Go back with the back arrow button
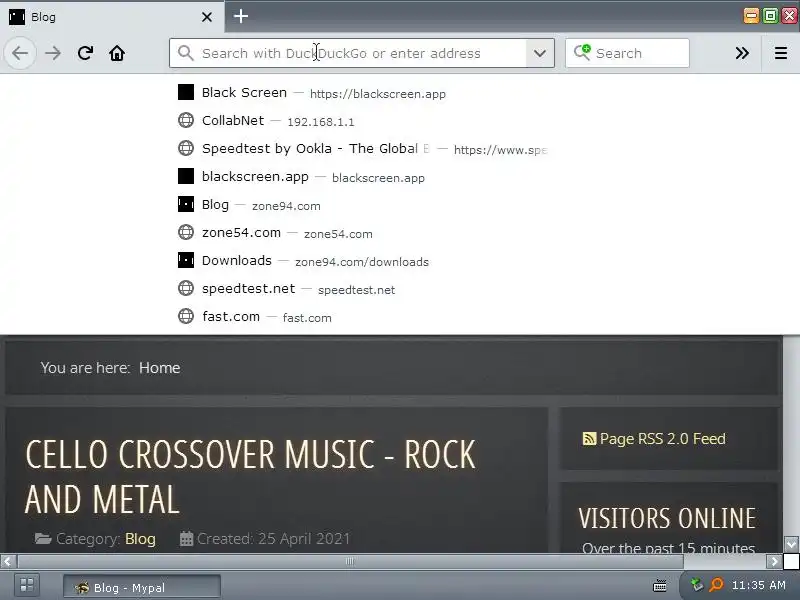 coord(20,53)
